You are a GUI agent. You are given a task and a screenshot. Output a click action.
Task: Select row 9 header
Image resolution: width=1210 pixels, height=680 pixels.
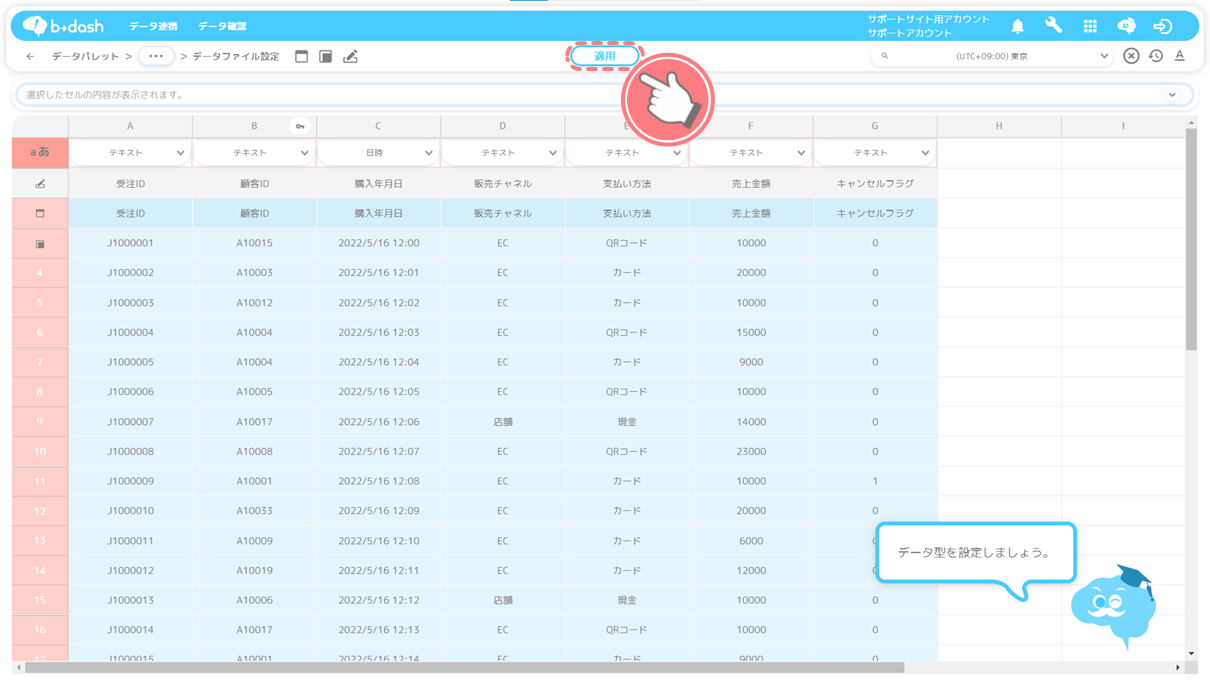pyautogui.click(x=40, y=422)
